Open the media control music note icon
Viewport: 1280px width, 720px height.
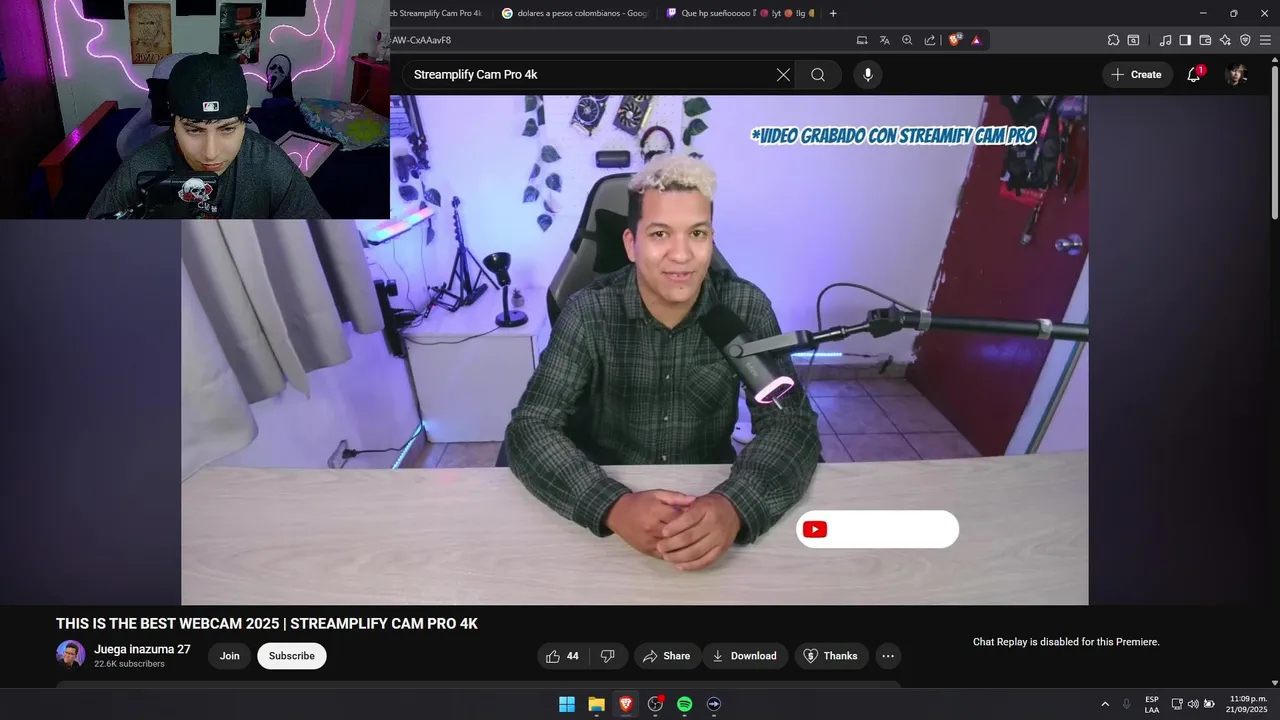click(x=1165, y=40)
